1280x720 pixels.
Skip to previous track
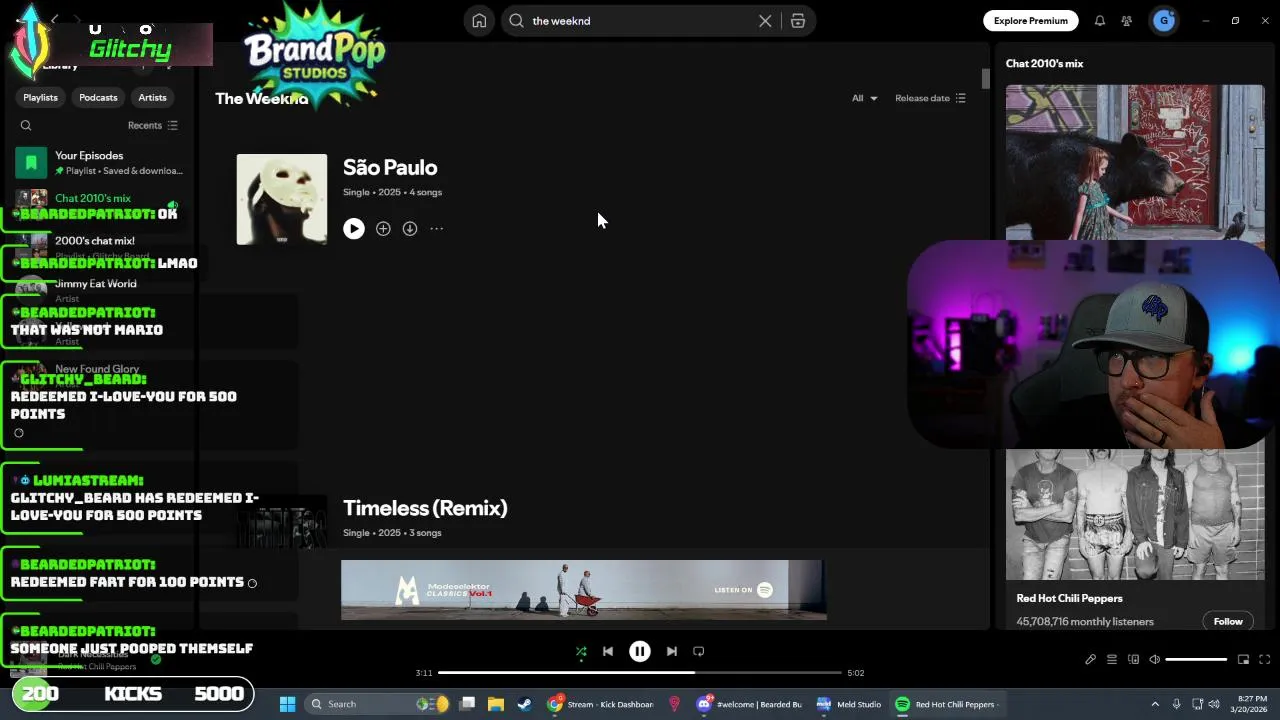point(608,652)
